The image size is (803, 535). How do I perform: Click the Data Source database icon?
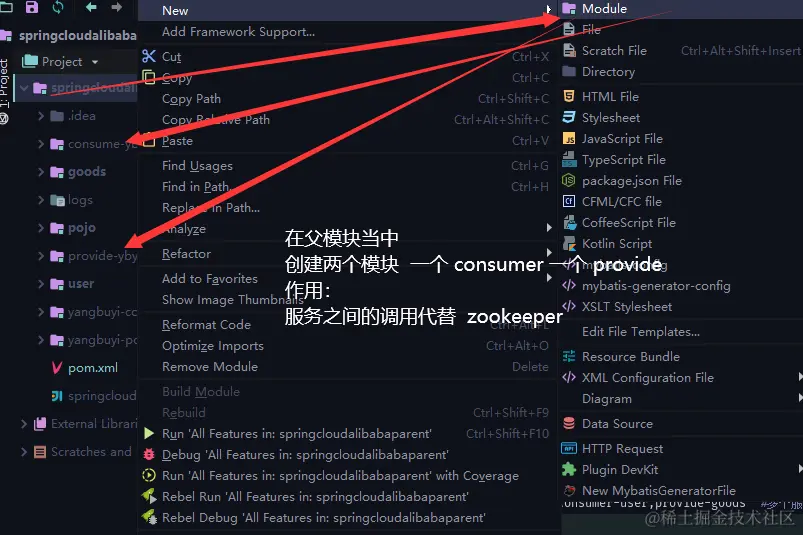pyautogui.click(x=568, y=423)
